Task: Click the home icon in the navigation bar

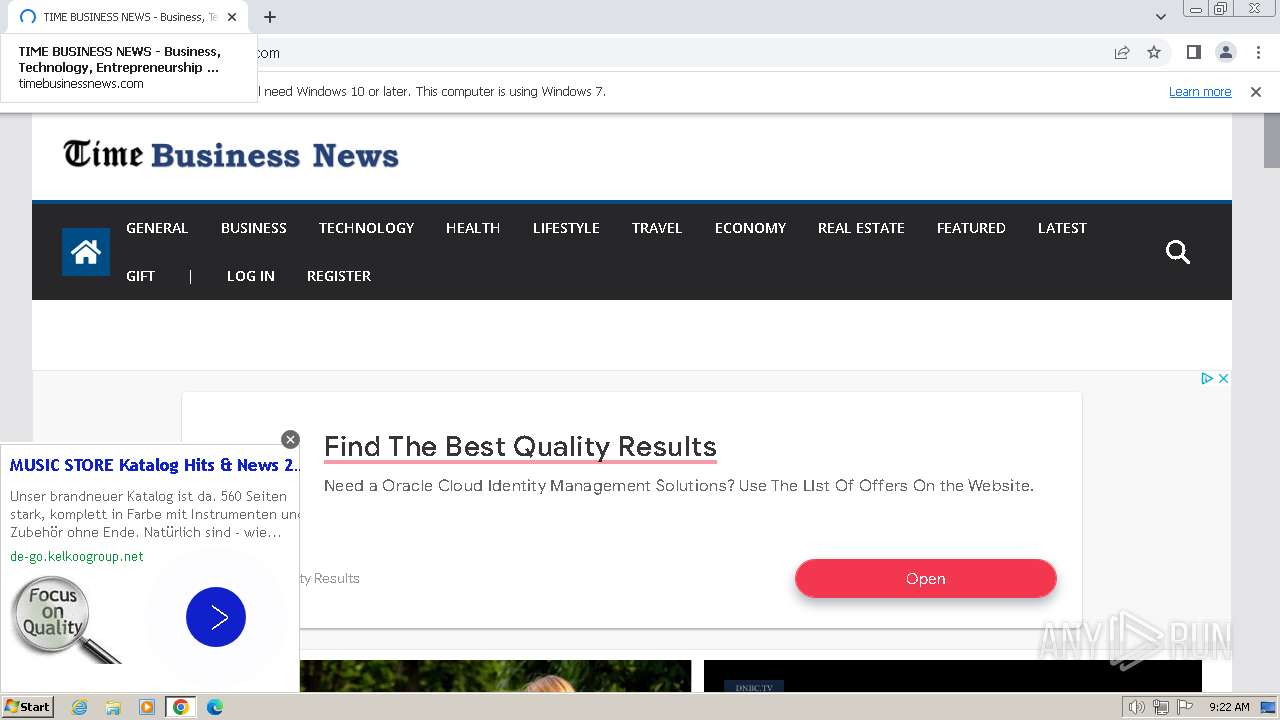Action: tap(86, 252)
